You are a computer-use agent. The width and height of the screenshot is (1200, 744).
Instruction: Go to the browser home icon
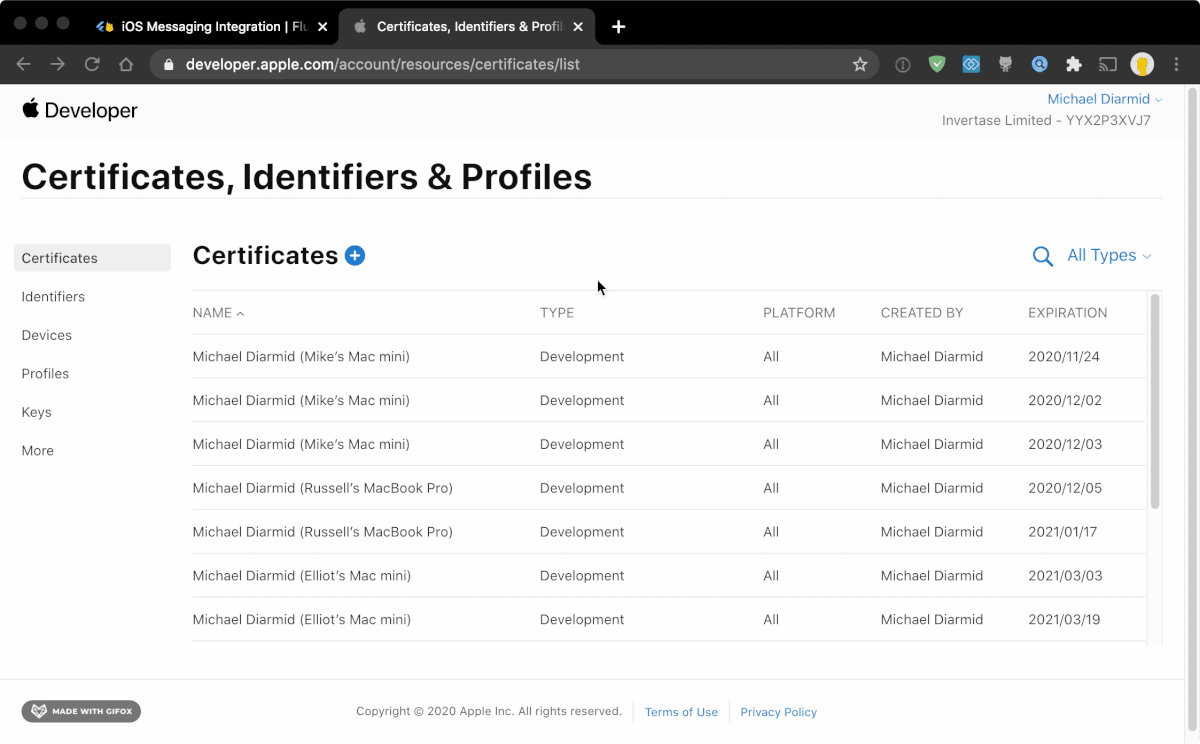pos(126,64)
